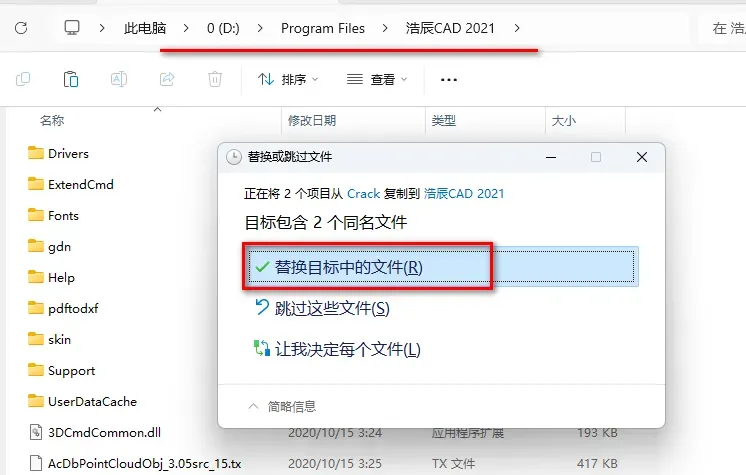This screenshot has height=475, width=746.
Task: Go to 0 (D:) in the breadcrumb
Action: point(223,29)
